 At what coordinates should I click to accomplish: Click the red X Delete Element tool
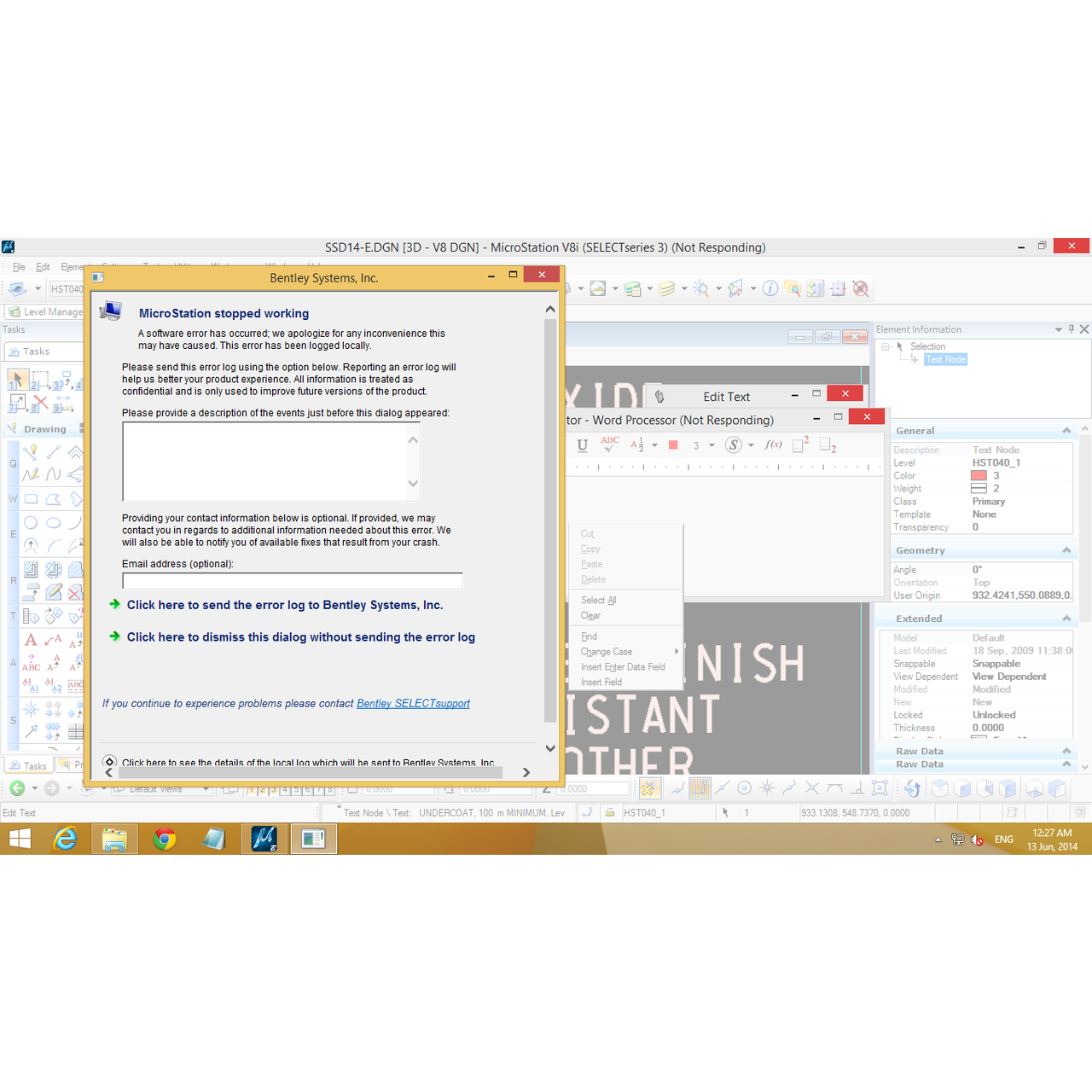(40, 402)
